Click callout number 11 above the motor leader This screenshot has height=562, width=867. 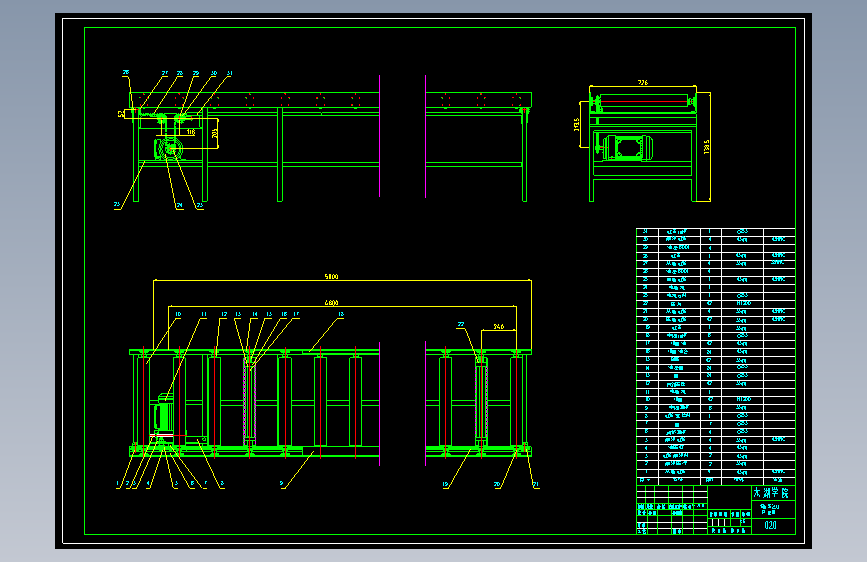[x=203, y=314]
